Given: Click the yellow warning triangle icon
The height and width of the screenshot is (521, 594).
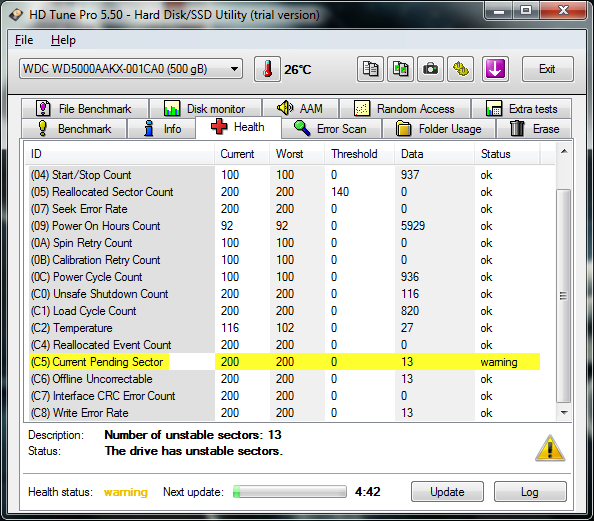Looking at the screenshot, I should point(550,448).
